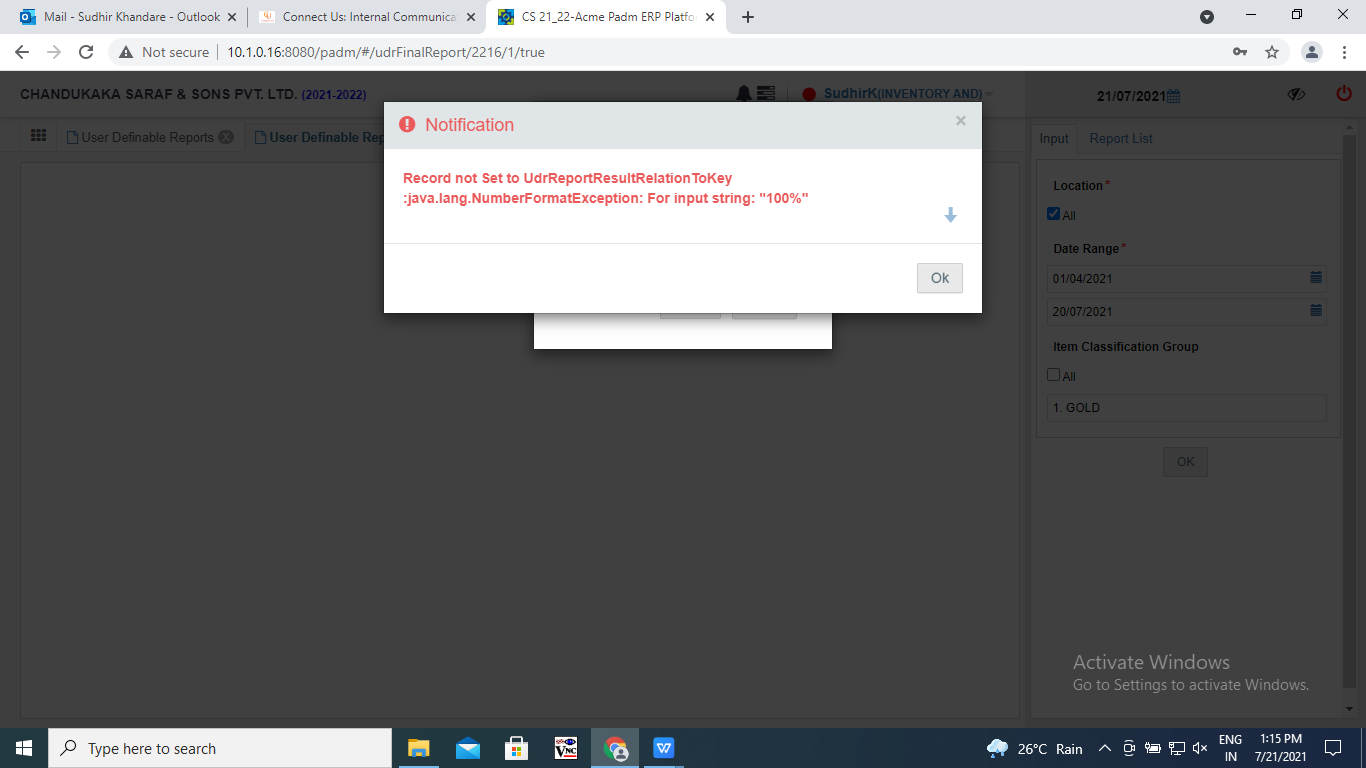Open VNC viewer from taskbar
Viewport: 1366px width, 768px height.
pyautogui.click(x=566, y=748)
